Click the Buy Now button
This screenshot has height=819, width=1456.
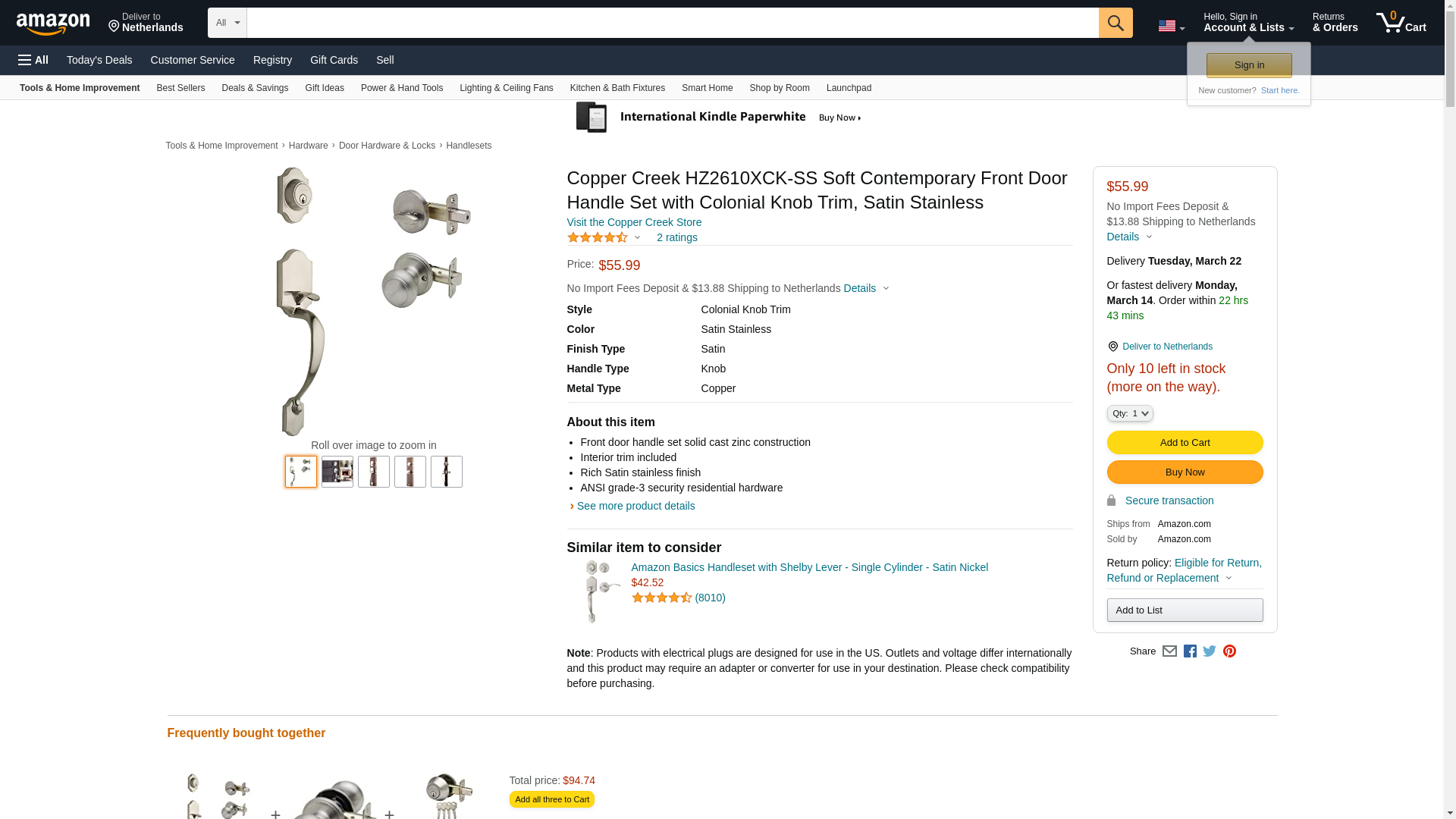point(1185,472)
